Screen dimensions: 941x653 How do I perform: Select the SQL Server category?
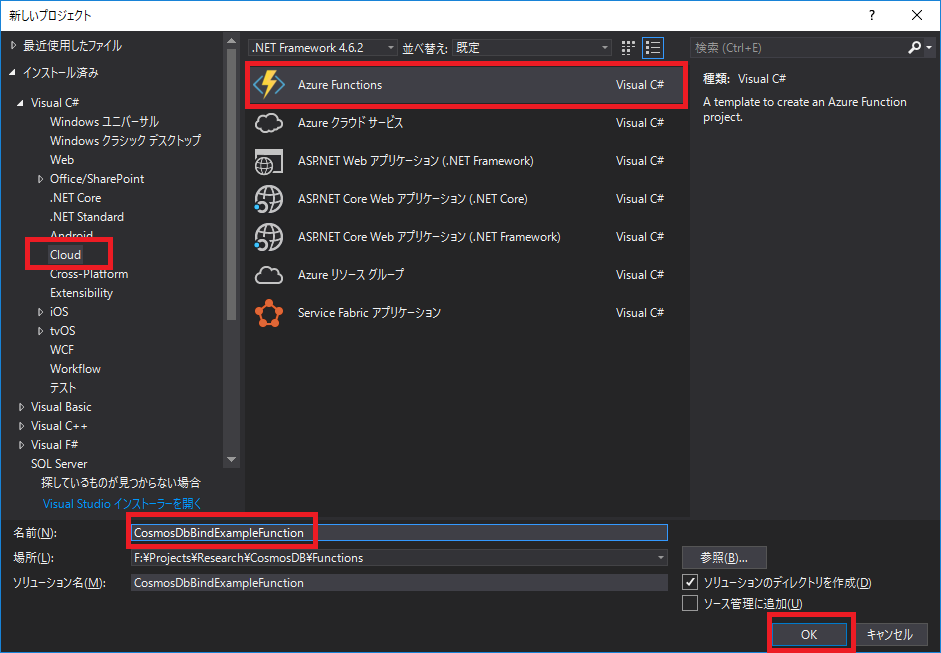coord(59,464)
